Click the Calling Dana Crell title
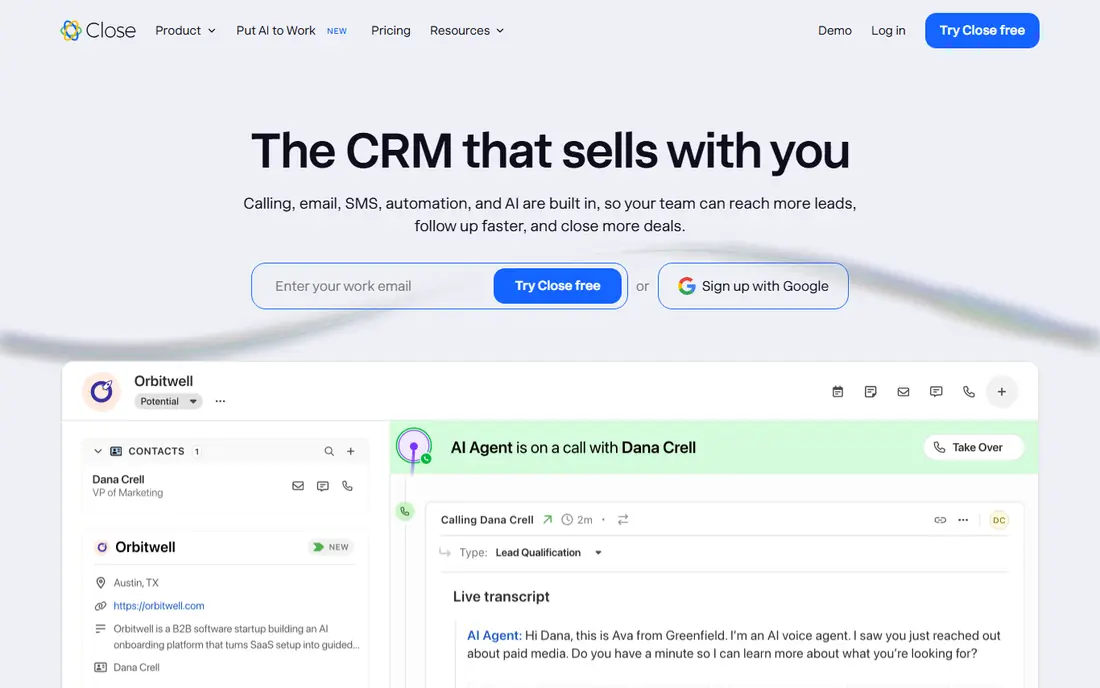Screen dimensions: 1100x688 click(x=487, y=520)
